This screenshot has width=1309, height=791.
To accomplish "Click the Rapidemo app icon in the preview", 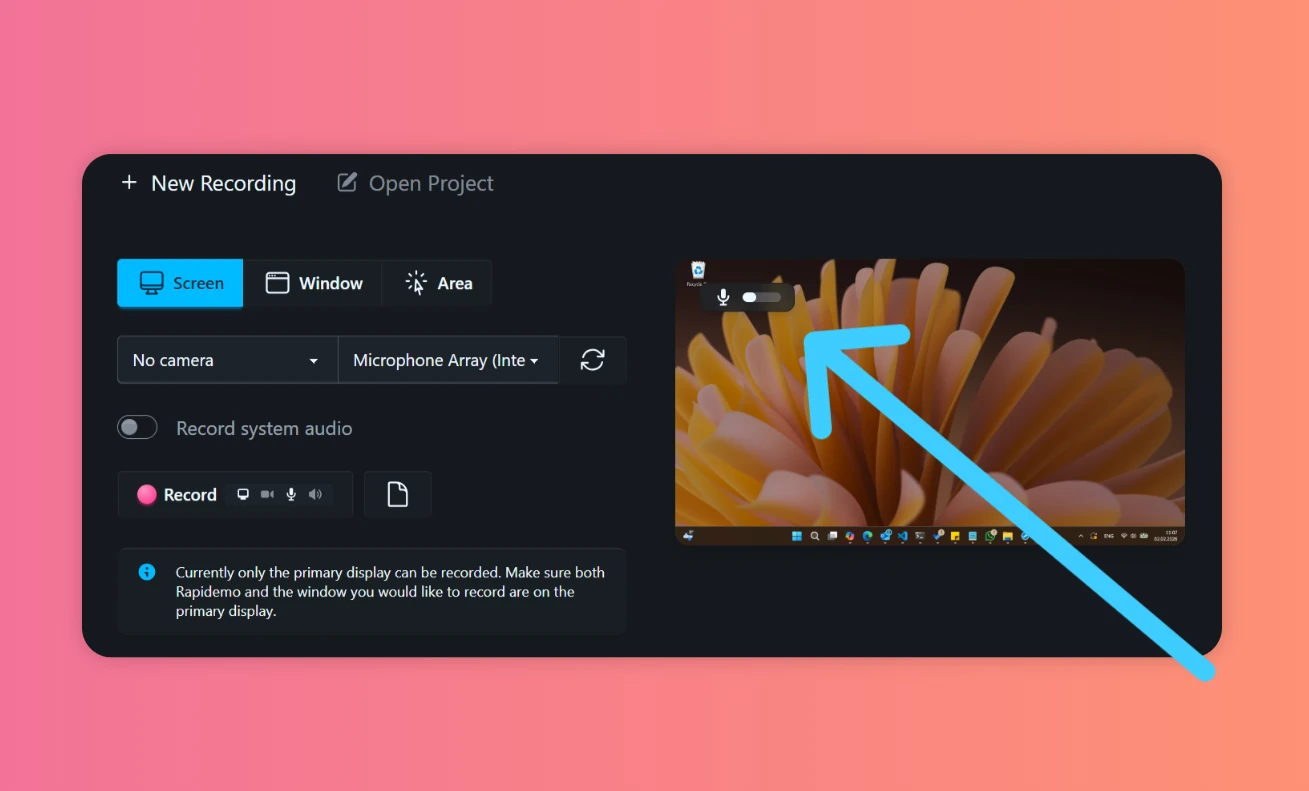I will [697, 270].
